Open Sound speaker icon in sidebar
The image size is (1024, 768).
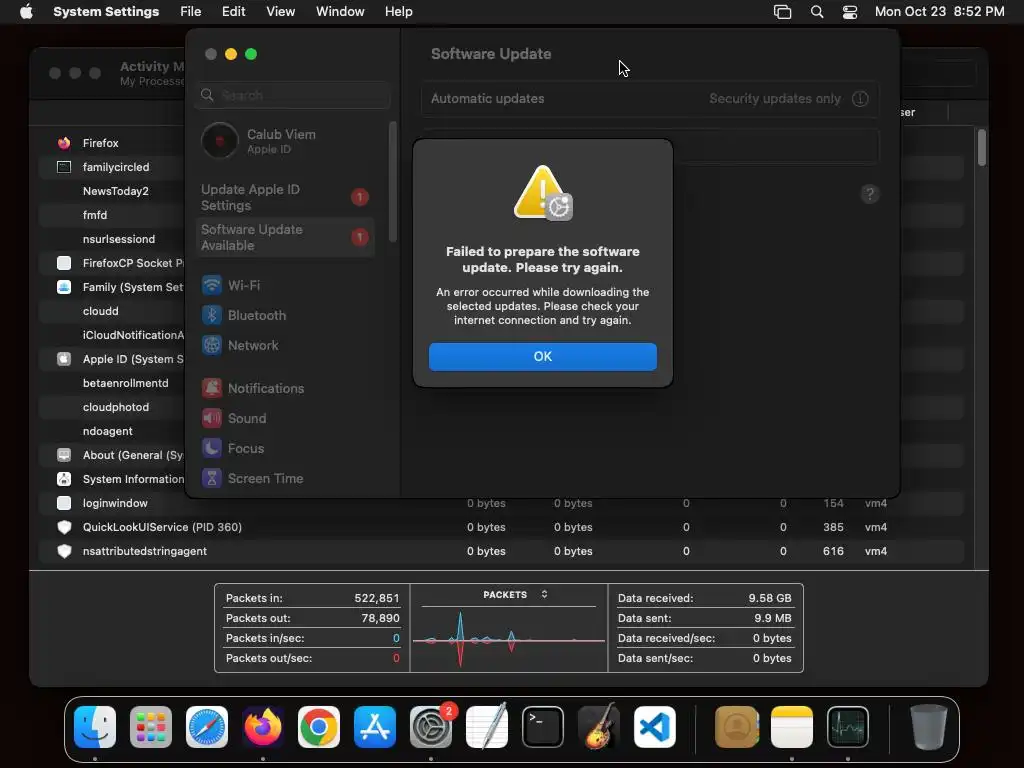click(x=212, y=419)
